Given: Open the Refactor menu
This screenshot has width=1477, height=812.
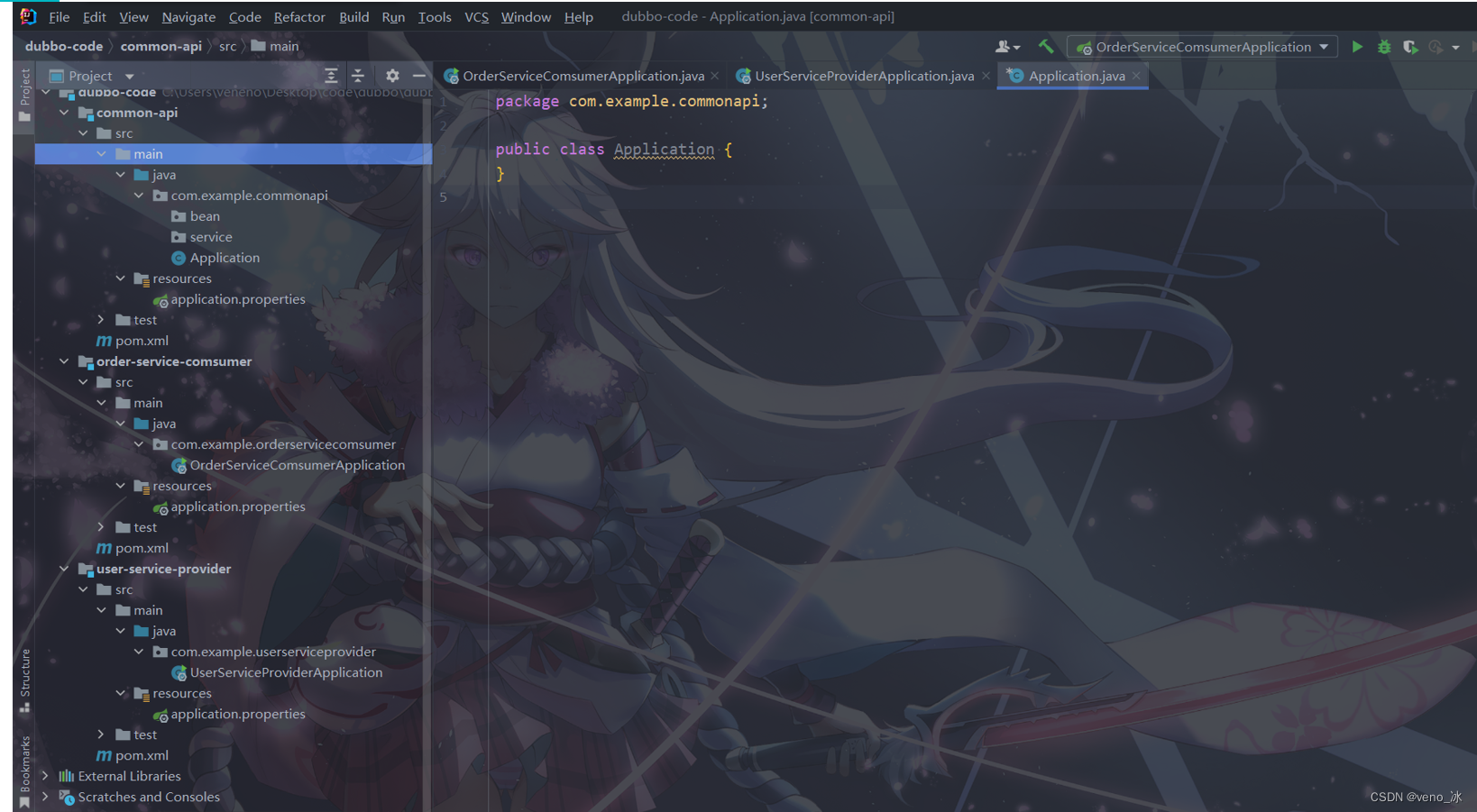Looking at the screenshot, I should [x=299, y=17].
